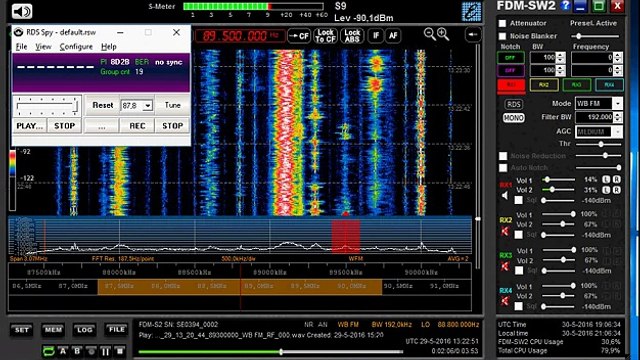Enable the Noise Blanker checkbox
Viewport: 640px width, 360px height.
pyautogui.click(x=502, y=36)
